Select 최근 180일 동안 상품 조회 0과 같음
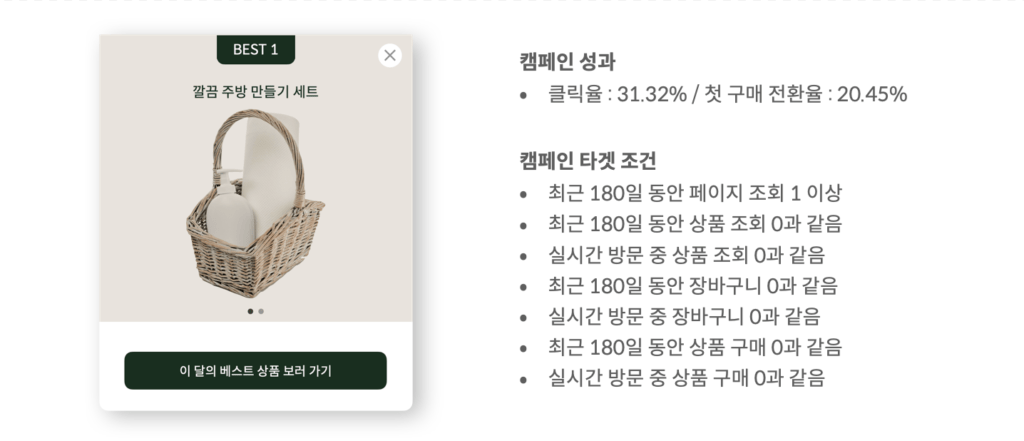This screenshot has height=441, width=1024. [x=695, y=224]
